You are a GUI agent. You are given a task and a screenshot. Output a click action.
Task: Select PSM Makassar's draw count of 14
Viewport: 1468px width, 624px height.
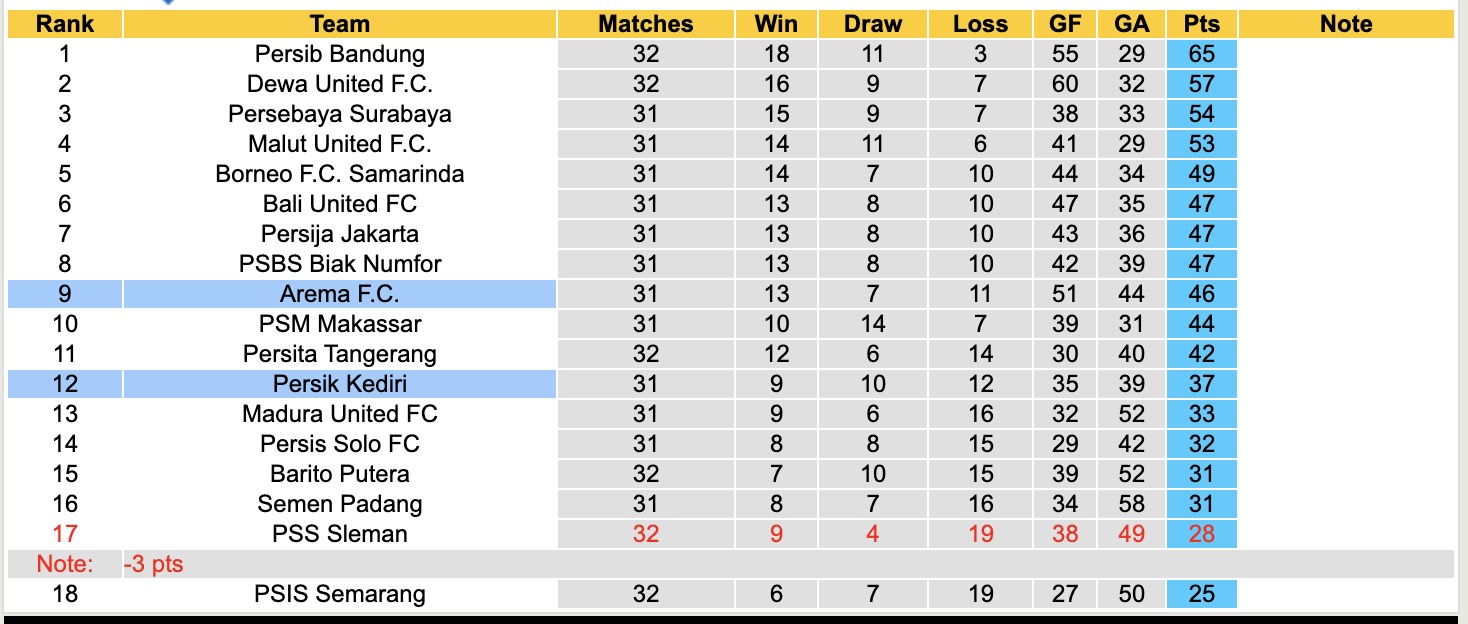tap(873, 324)
